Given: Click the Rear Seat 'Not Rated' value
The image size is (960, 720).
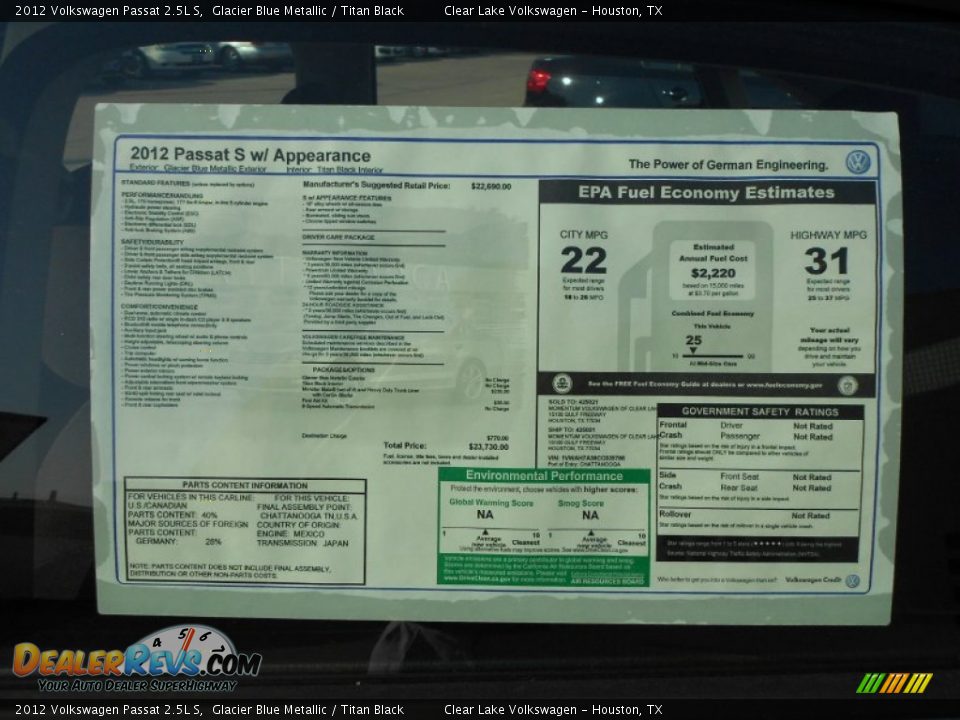Looking at the screenshot, I should (x=812, y=488).
